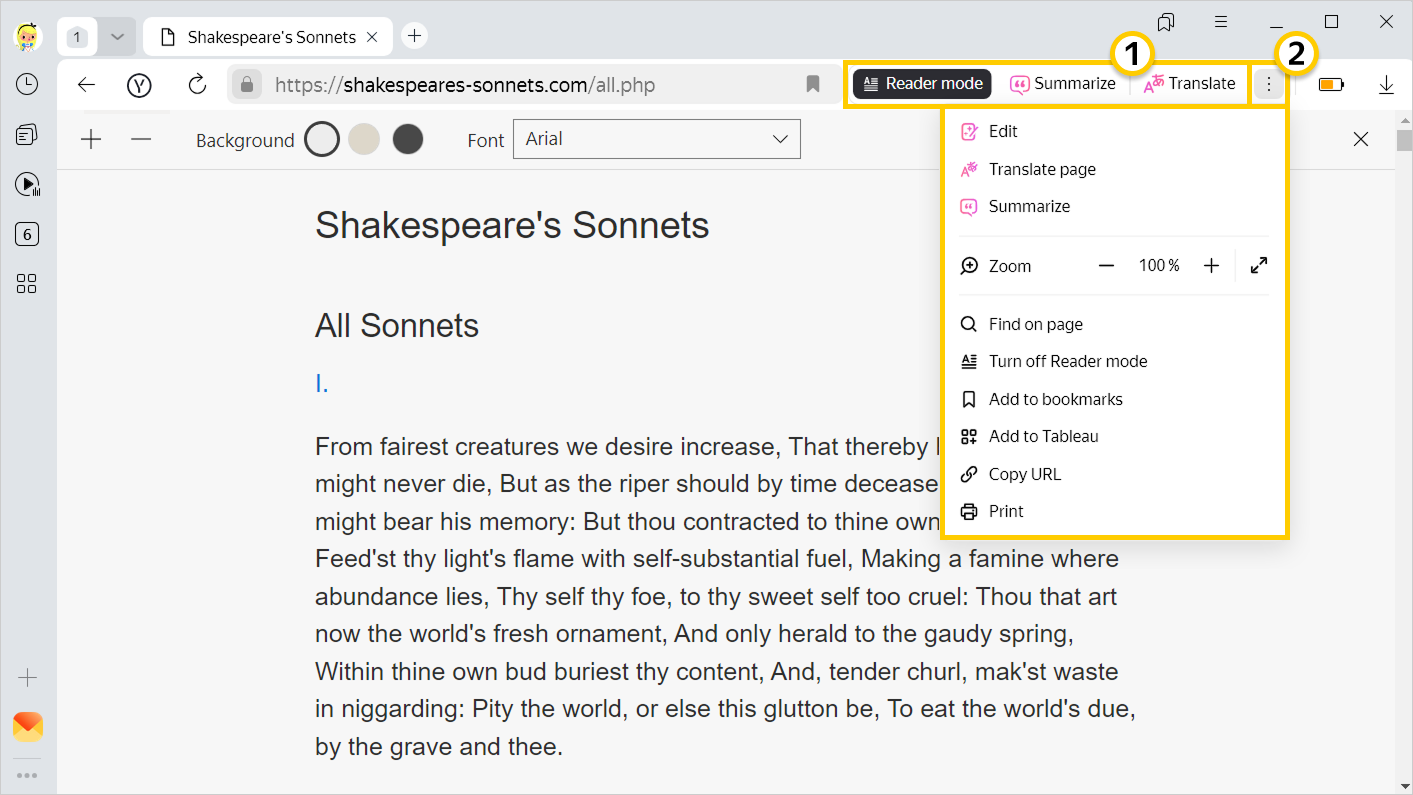Image resolution: width=1413 pixels, height=795 pixels.
Task: Enter fullscreen using the expand arrows icon
Action: coord(1259,265)
